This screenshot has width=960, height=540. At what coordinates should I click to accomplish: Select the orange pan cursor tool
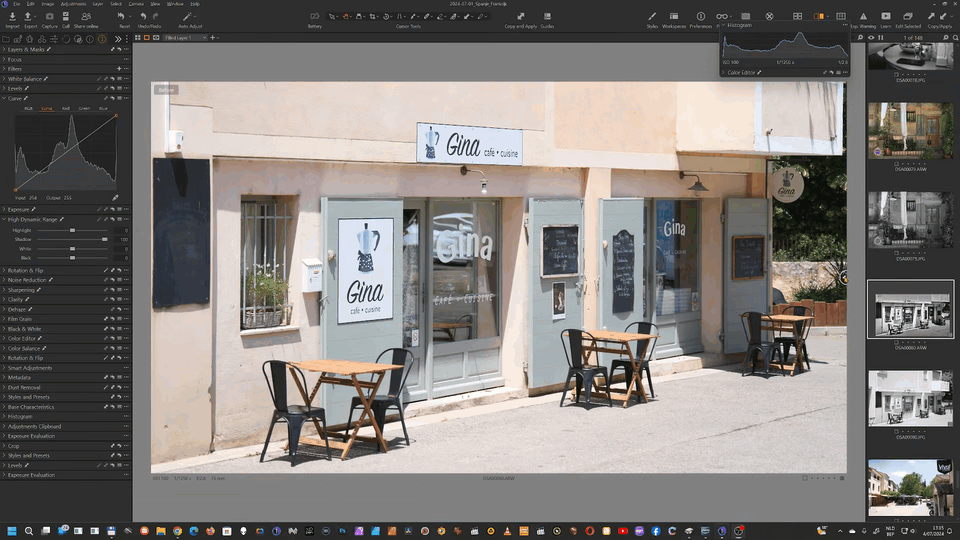[x=345, y=17]
